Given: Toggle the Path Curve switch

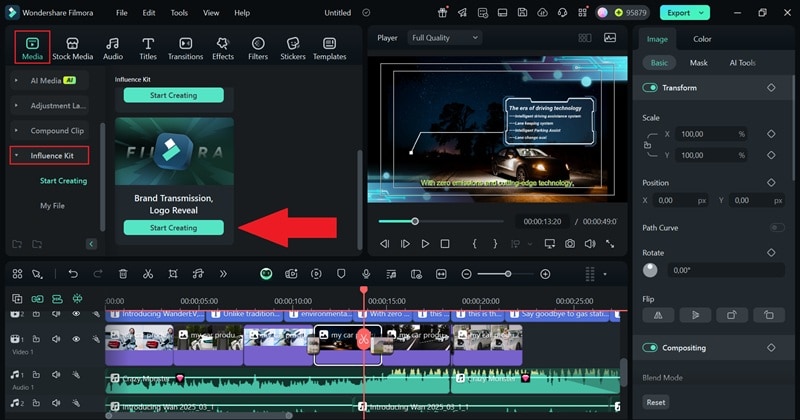Looking at the screenshot, I should [x=777, y=228].
